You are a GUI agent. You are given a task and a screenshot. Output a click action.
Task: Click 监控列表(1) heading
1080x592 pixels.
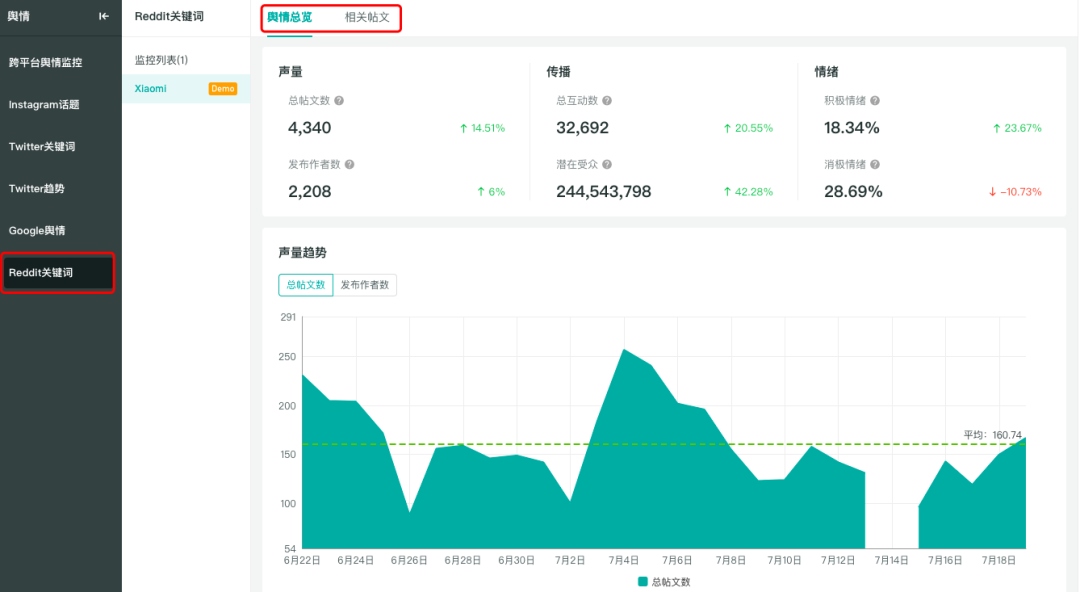[x=161, y=60]
